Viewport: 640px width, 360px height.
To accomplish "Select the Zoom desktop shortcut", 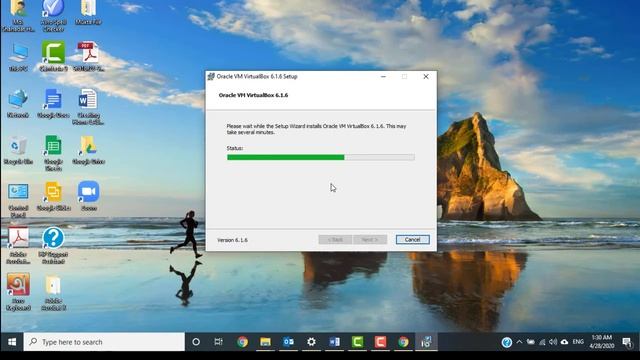I will coord(89,196).
